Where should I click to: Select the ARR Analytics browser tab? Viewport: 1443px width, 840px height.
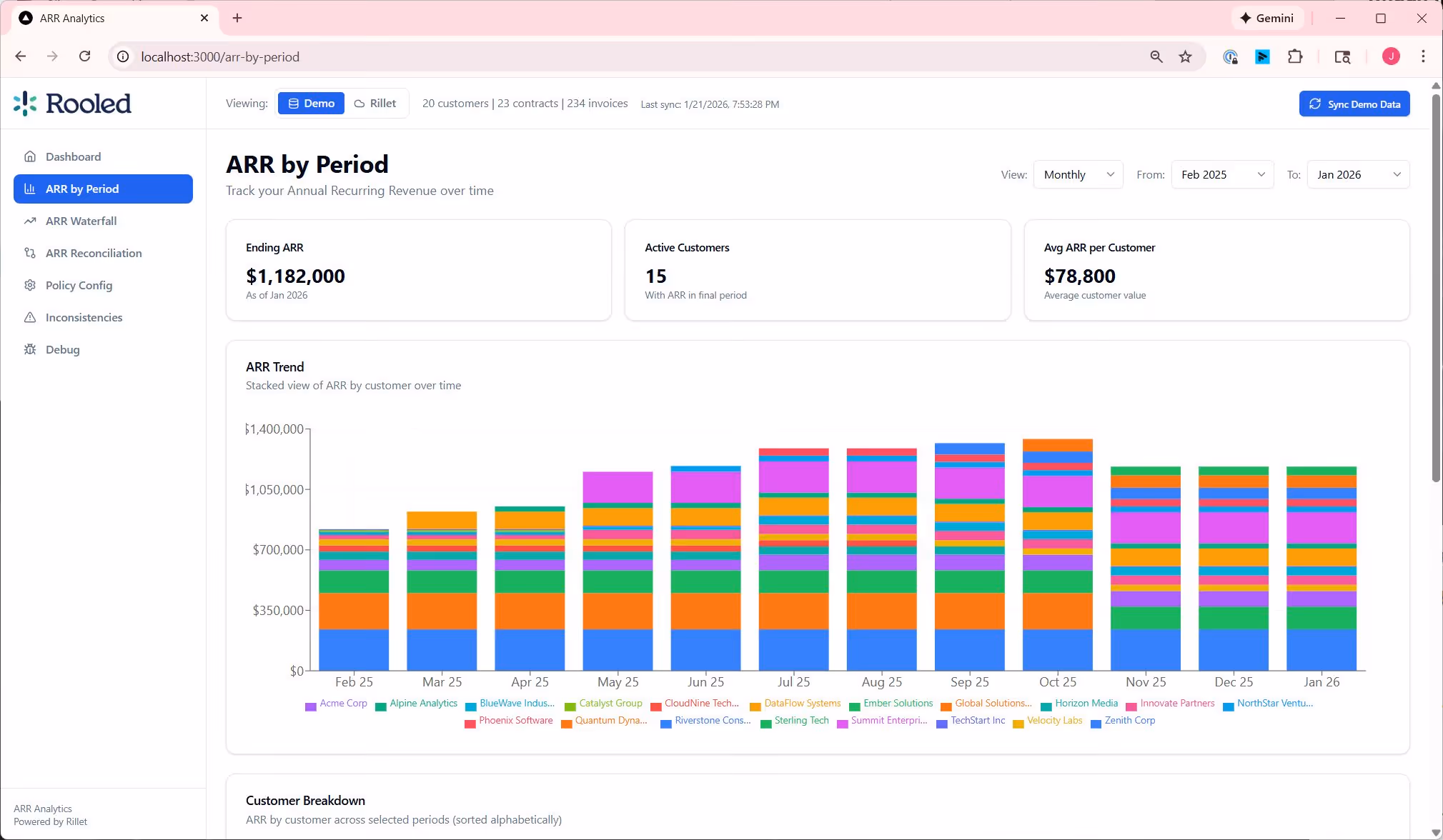[107, 19]
